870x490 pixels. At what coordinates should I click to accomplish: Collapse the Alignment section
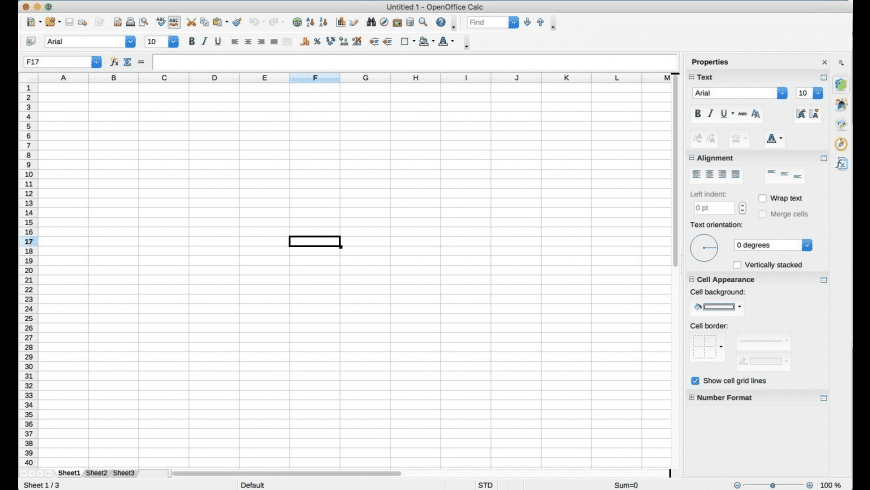click(x=691, y=158)
